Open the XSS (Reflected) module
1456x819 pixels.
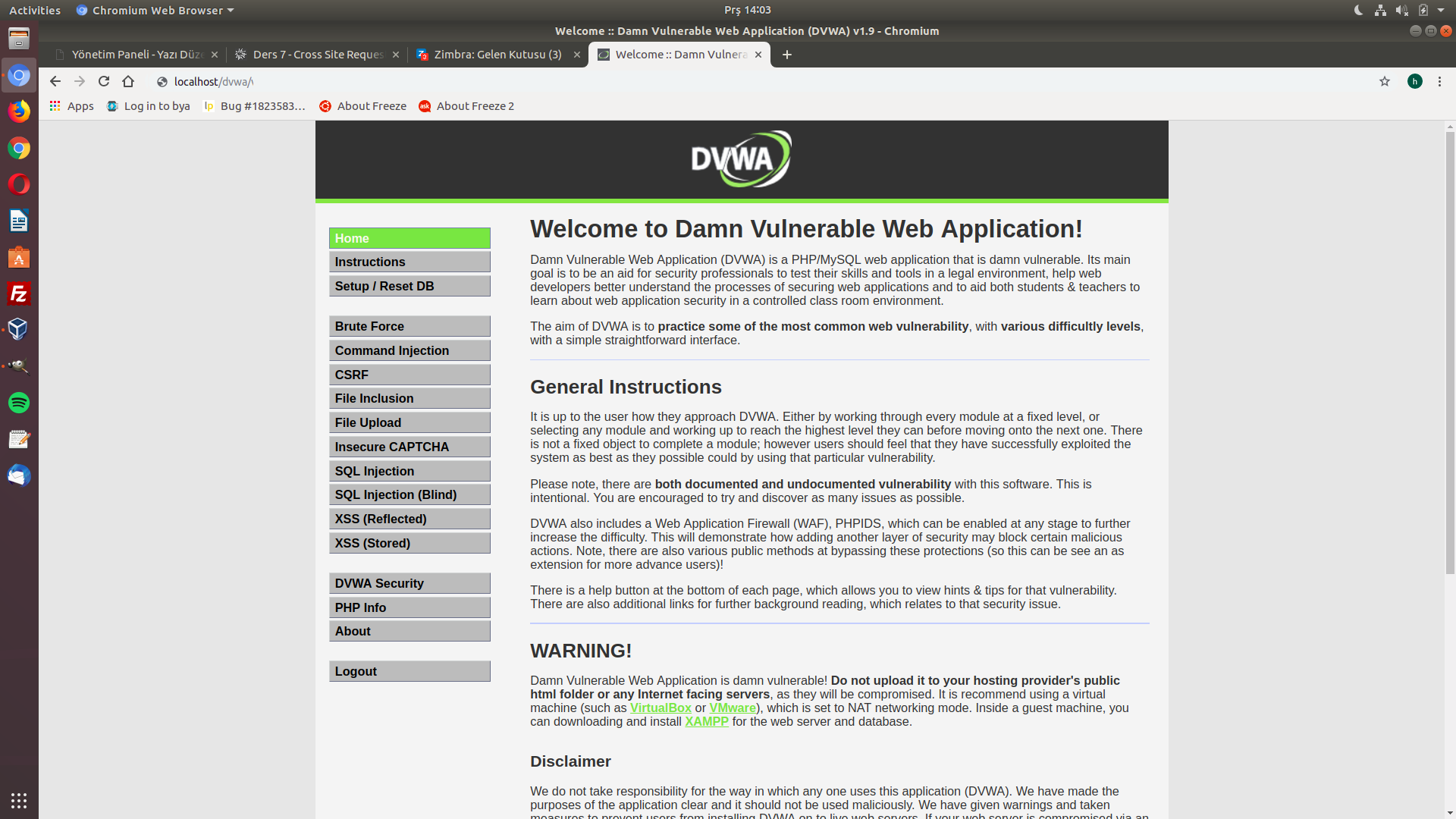[409, 519]
